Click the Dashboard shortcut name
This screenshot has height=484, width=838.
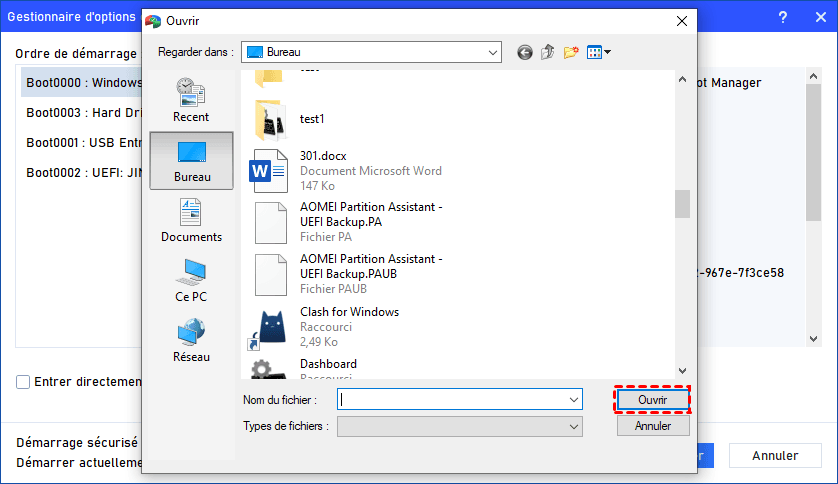pyautogui.click(x=328, y=364)
